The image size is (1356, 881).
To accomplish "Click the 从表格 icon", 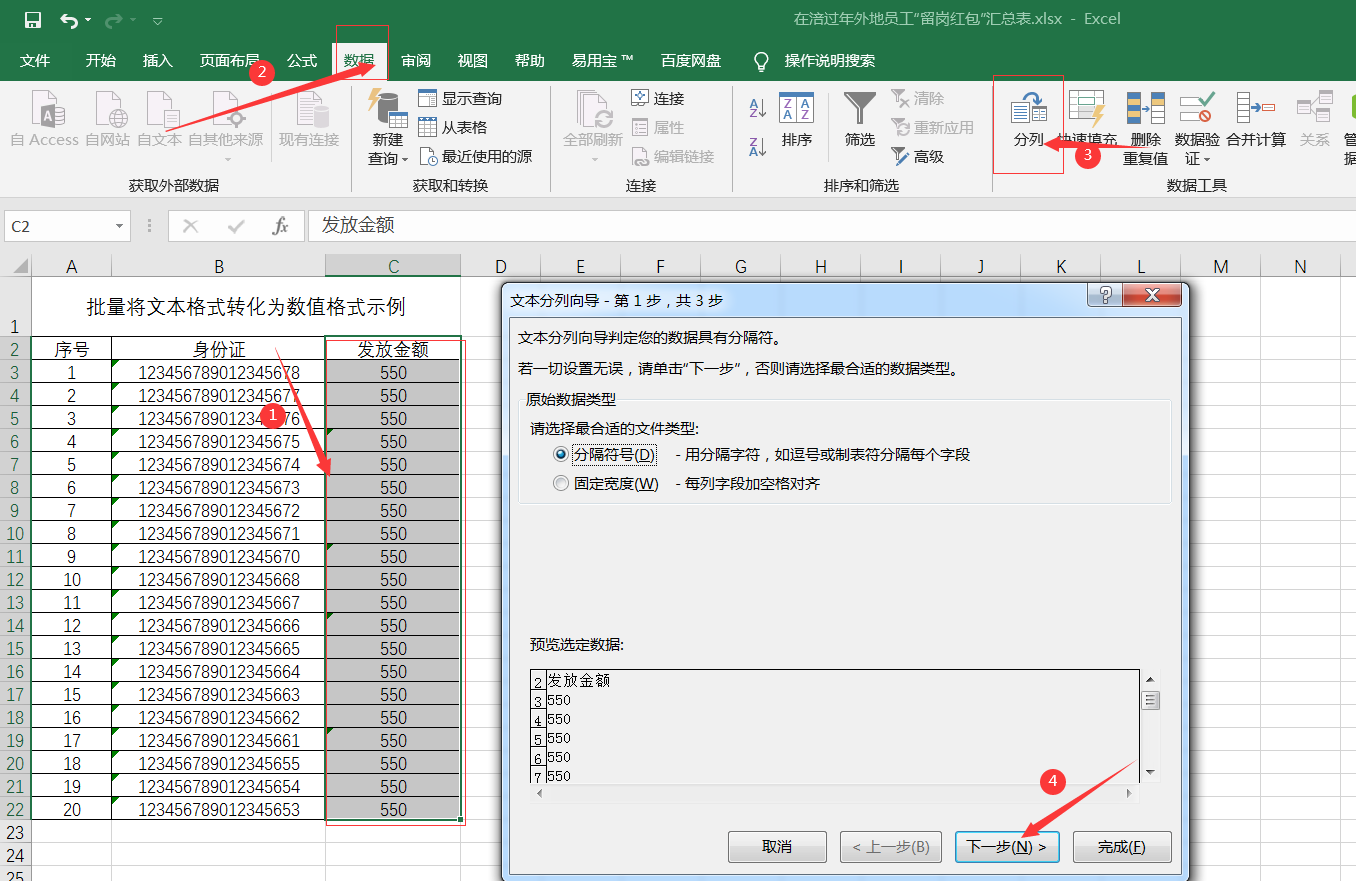I will click(428, 127).
